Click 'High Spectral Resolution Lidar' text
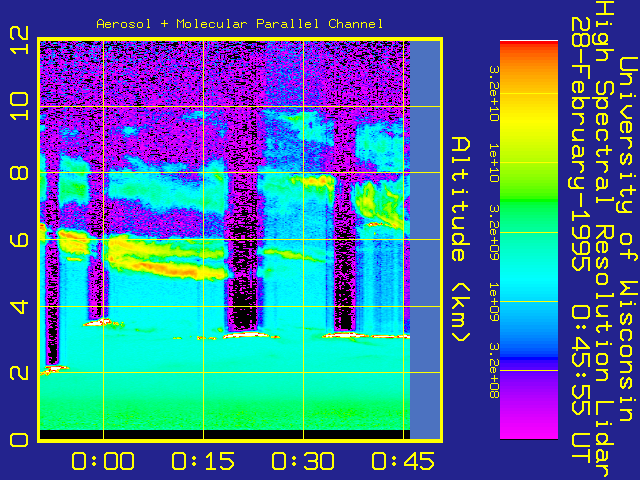640x480 pixels. pos(603,240)
